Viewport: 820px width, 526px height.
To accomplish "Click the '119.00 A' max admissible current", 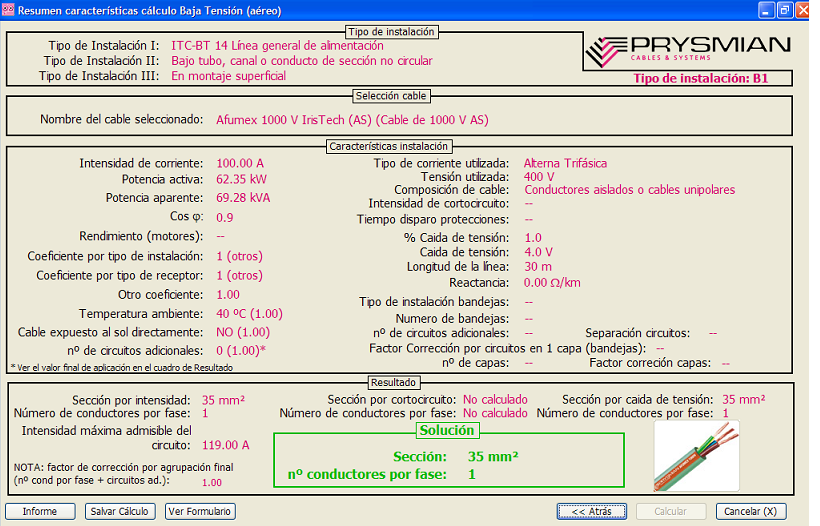I will pos(226,445).
